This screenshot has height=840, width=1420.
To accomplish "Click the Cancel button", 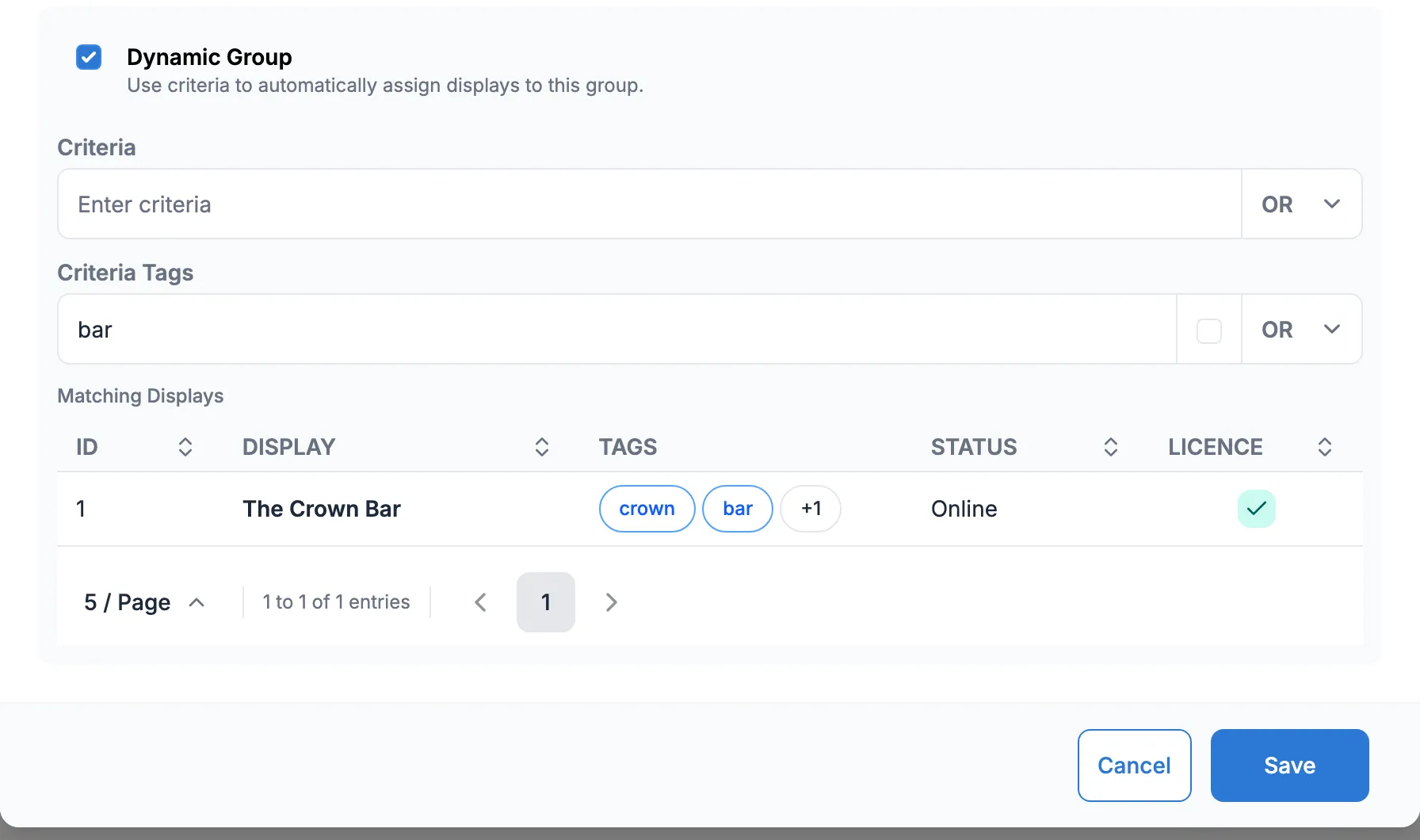I will click(1135, 766).
